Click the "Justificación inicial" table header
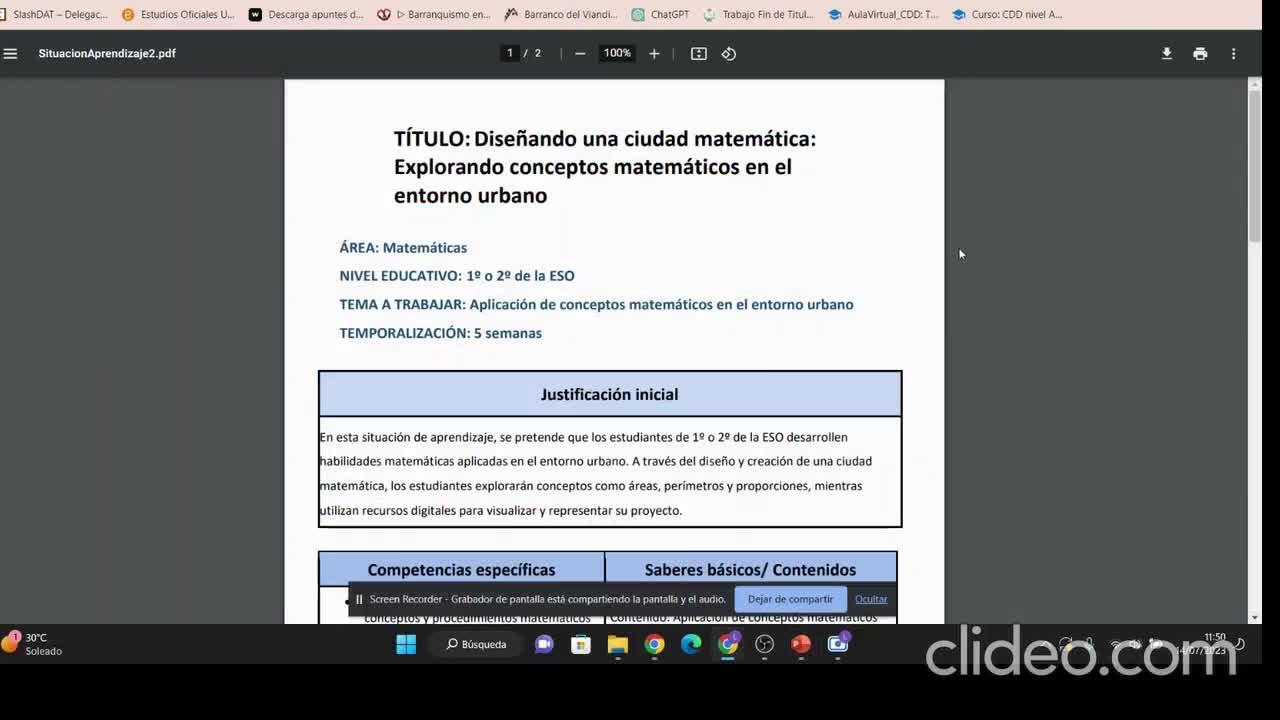This screenshot has height=720, width=1280. (x=610, y=394)
